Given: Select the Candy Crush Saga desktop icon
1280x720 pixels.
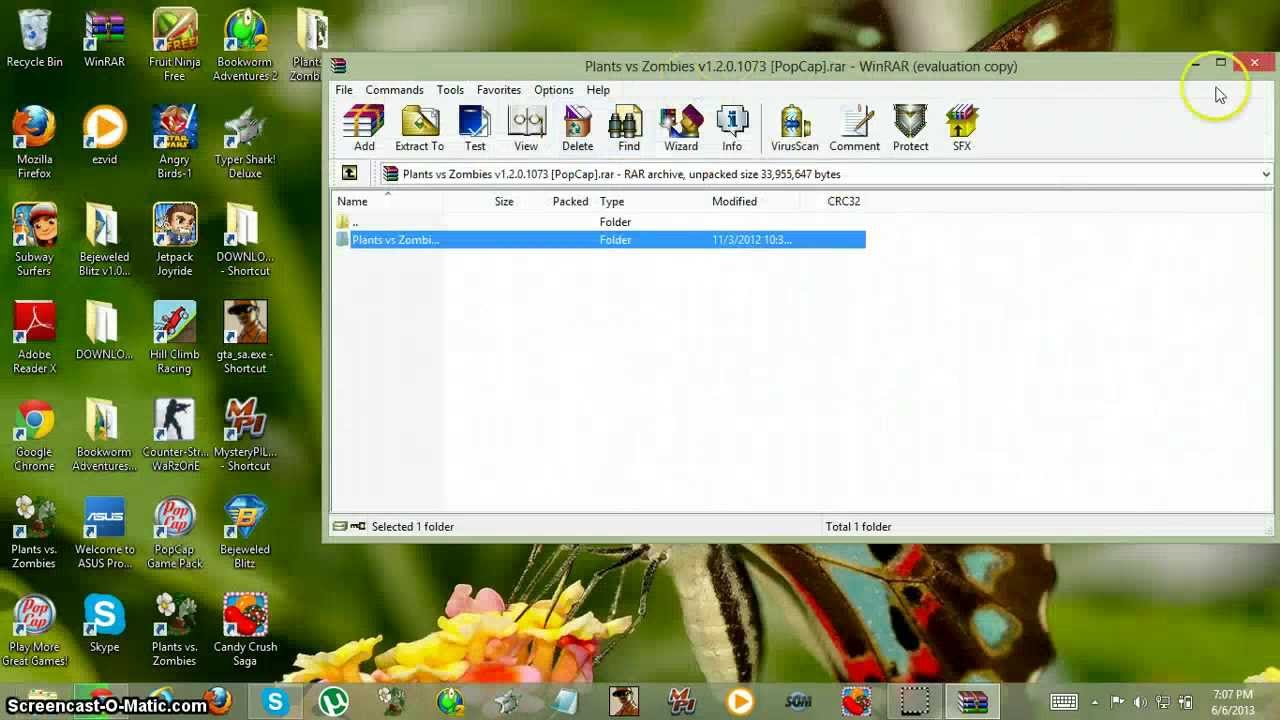Looking at the screenshot, I should 245,630.
